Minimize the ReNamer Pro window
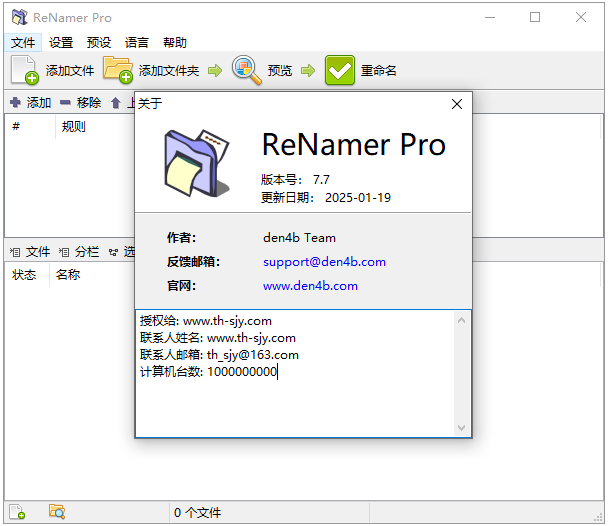 (x=490, y=17)
